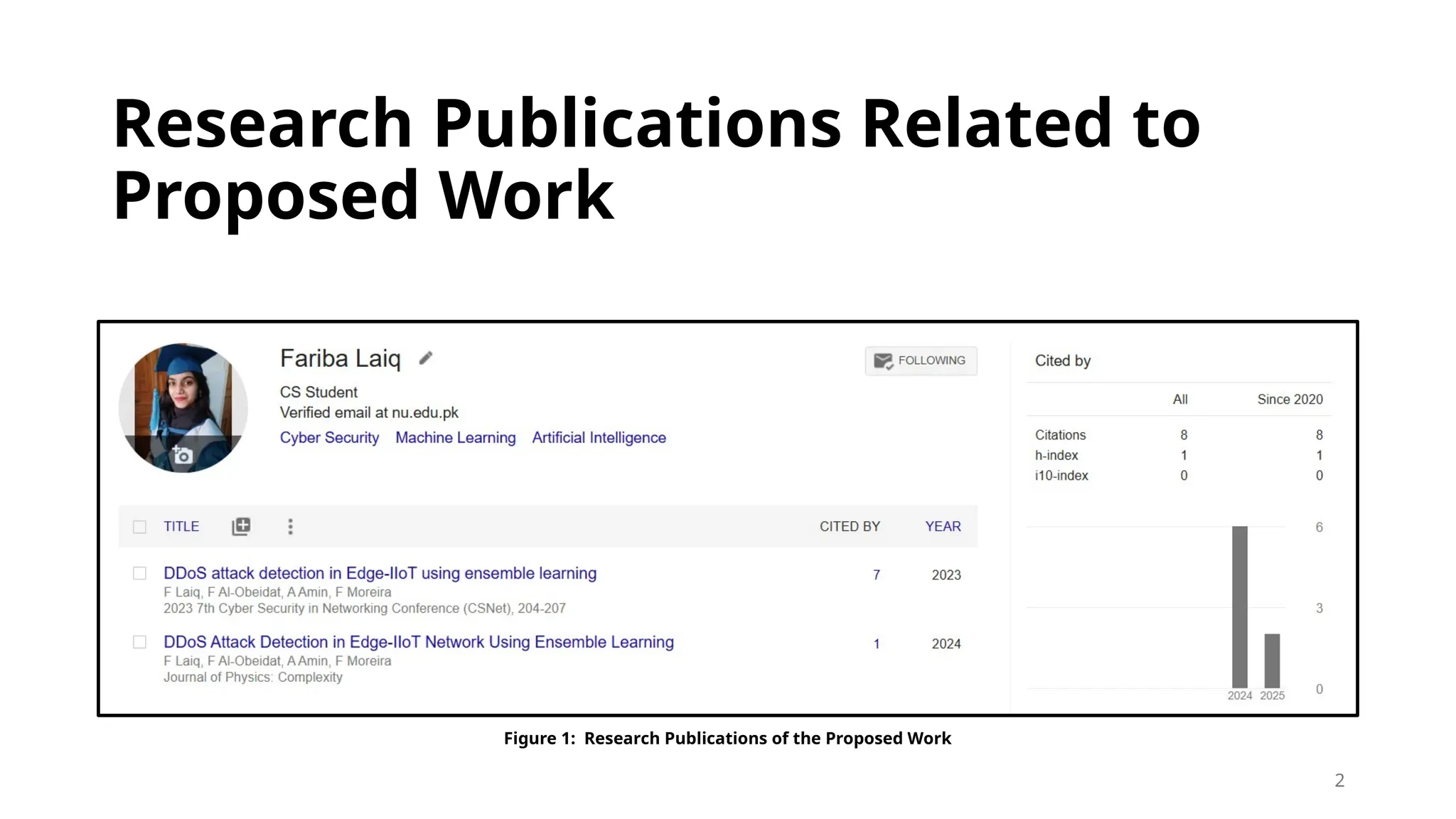Check the box for the 2024 DDoS paper

pyautogui.click(x=140, y=642)
